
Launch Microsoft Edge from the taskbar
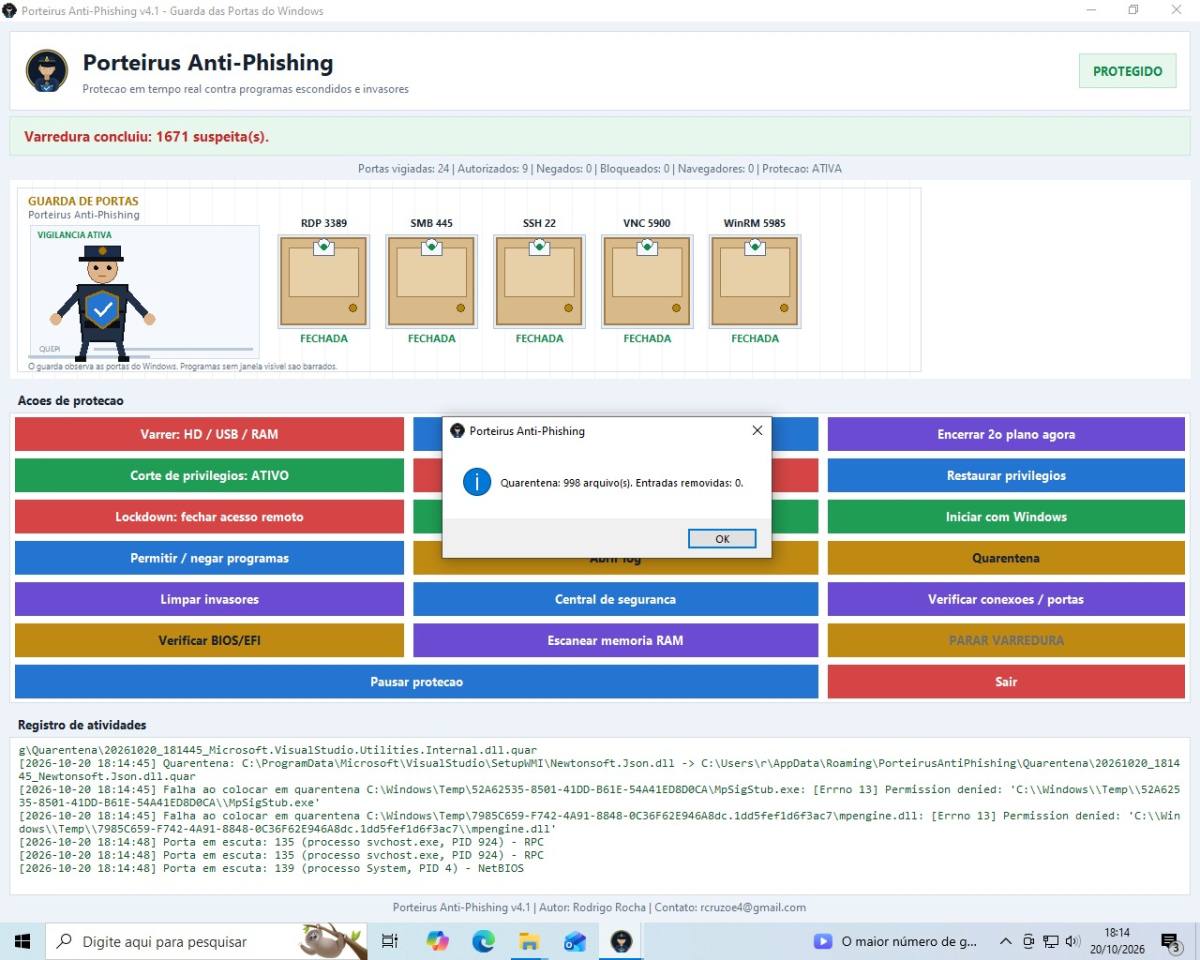(483, 941)
